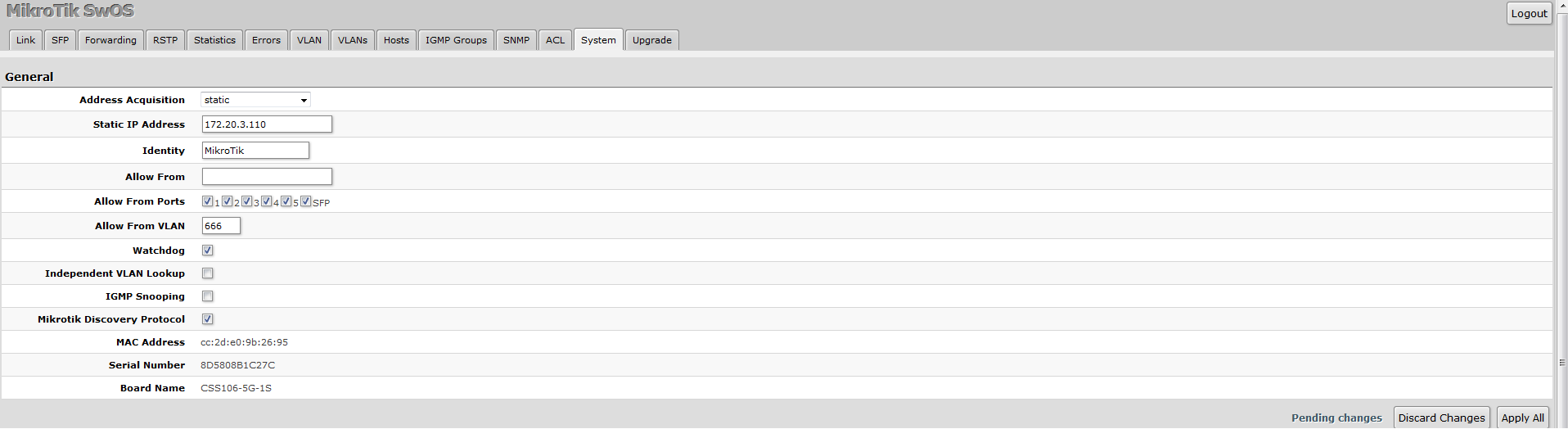Viewport: 1568px width, 429px height.
Task: Uncheck Allow From Ports port 4
Action: point(267,201)
